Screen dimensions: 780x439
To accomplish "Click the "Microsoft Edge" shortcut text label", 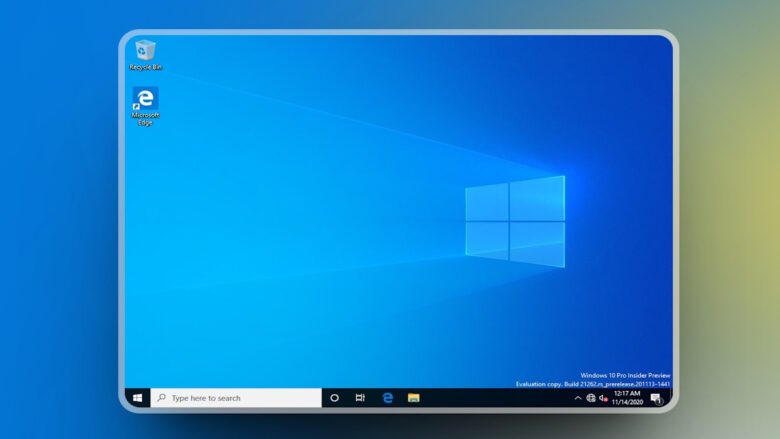I will click(x=145, y=118).
